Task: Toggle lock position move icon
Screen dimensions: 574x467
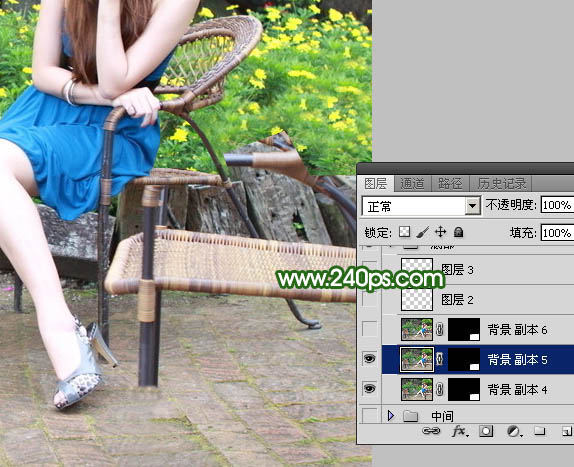Action: point(440,232)
